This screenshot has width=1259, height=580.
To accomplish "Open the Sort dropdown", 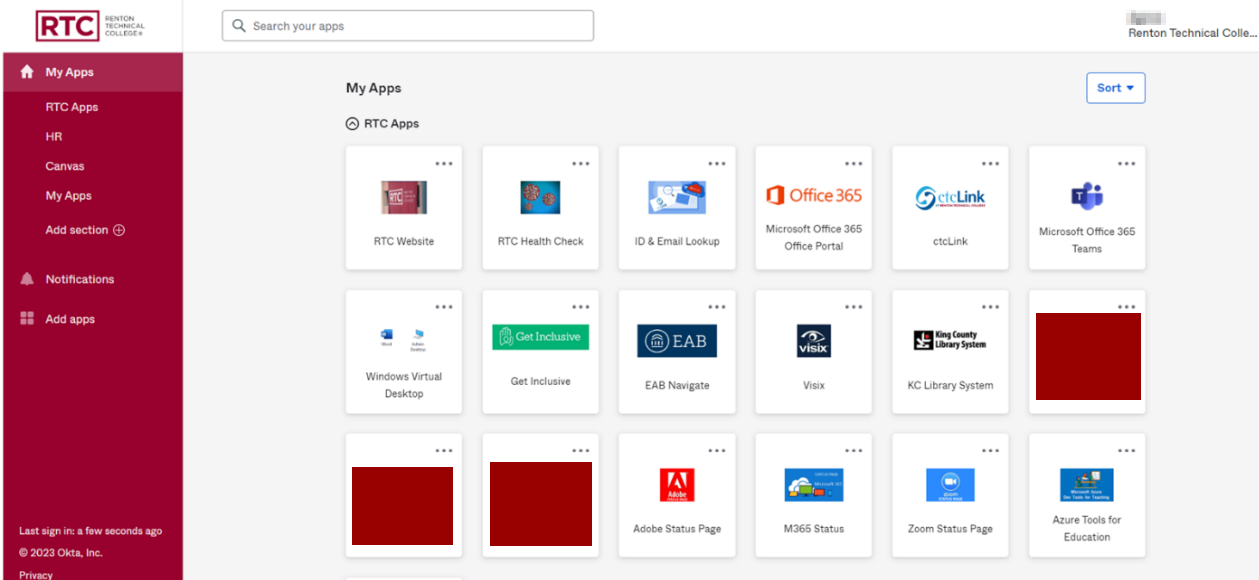I will click(x=1116, y=88).
